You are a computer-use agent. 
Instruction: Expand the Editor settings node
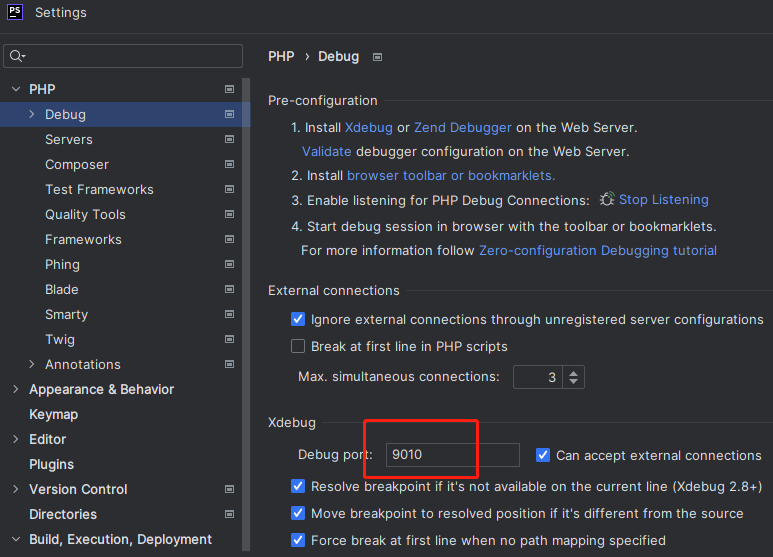(x=16, y=439)
